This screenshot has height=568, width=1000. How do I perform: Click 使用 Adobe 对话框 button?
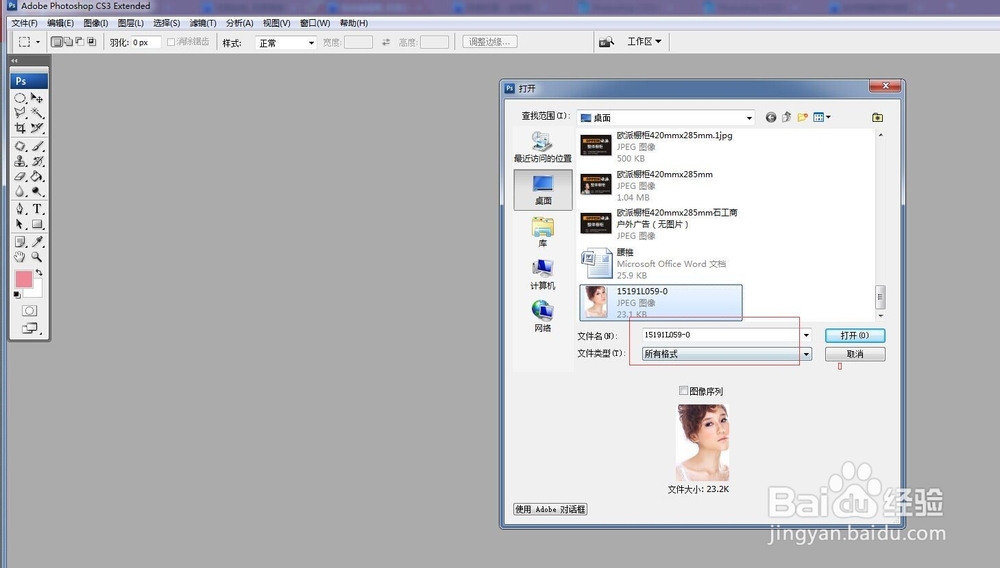[550, 509]
